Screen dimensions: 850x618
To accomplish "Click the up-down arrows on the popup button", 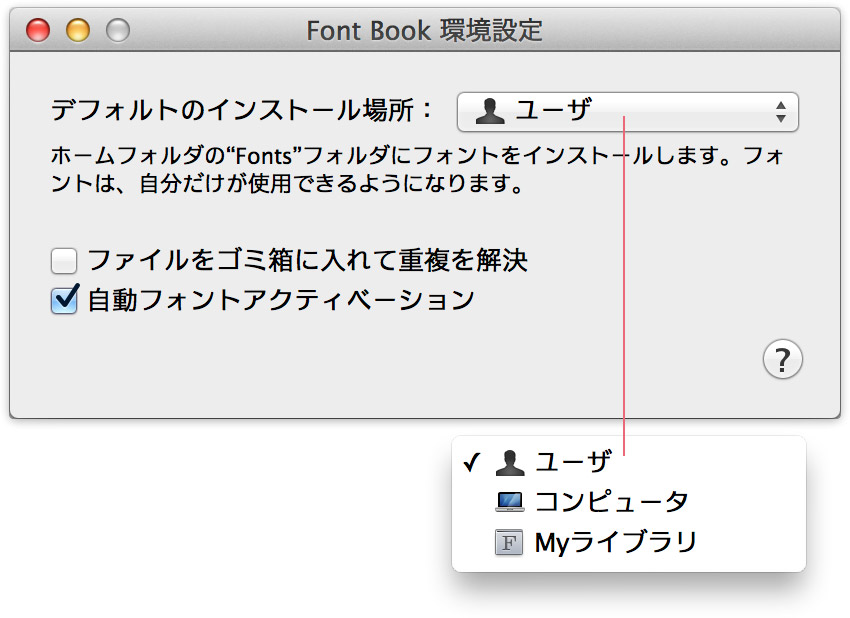I will click(781, 112).
